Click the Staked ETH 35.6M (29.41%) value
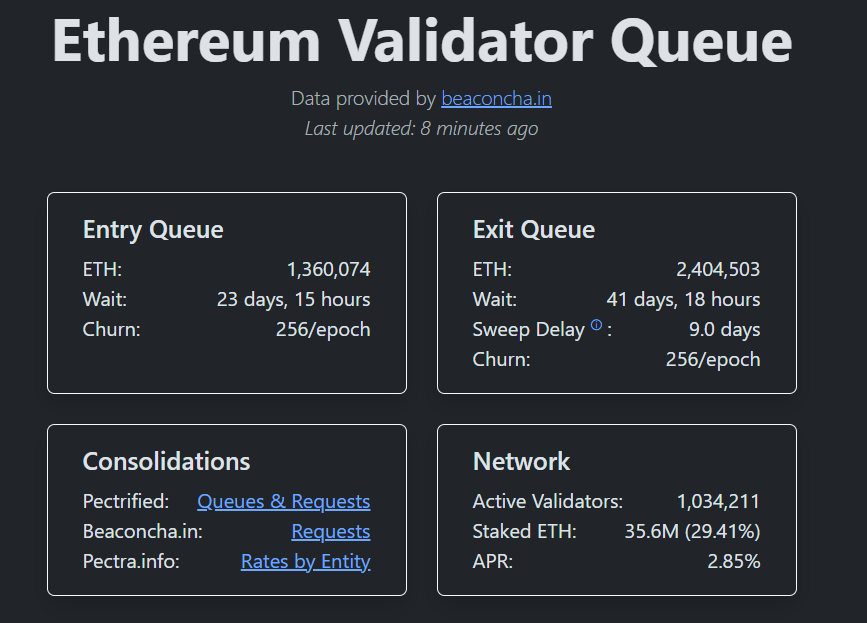 [692, 532]
